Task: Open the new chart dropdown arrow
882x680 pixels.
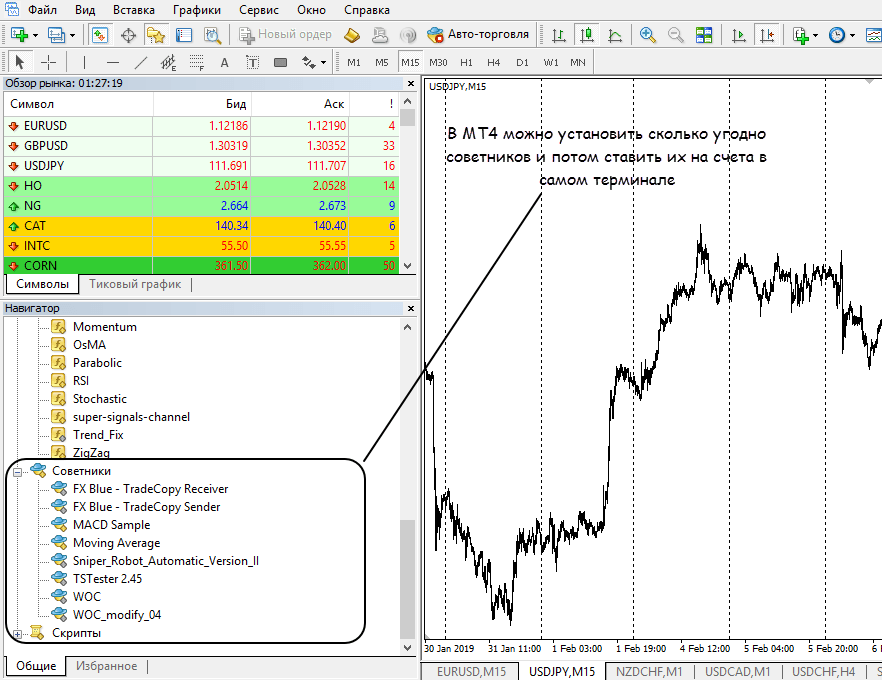Action: 36,35
